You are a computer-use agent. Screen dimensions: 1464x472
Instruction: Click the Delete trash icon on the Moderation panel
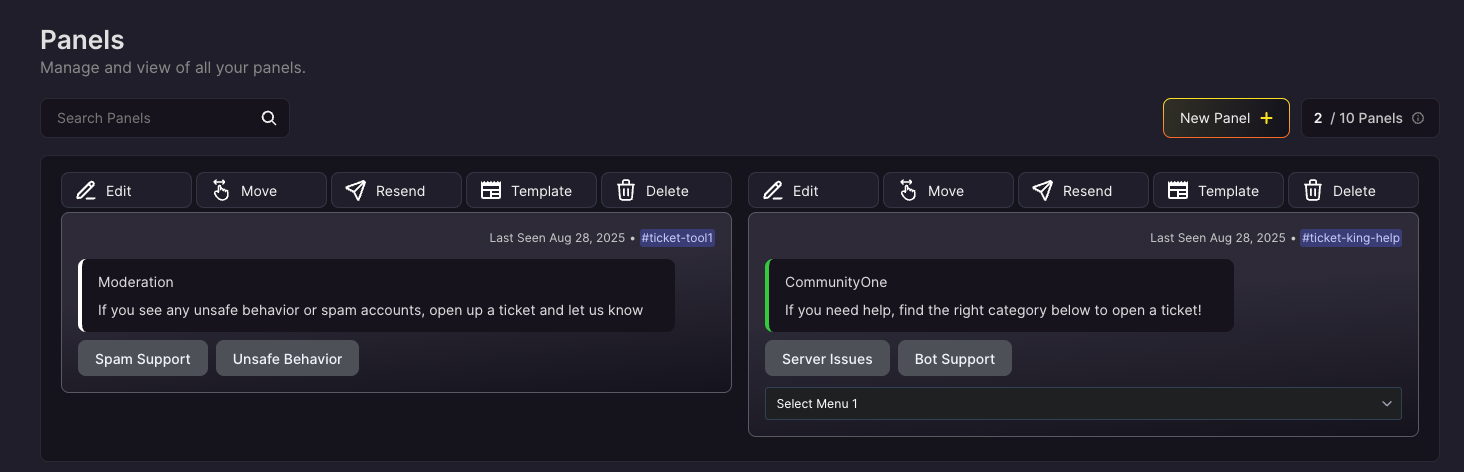[626, 191]
